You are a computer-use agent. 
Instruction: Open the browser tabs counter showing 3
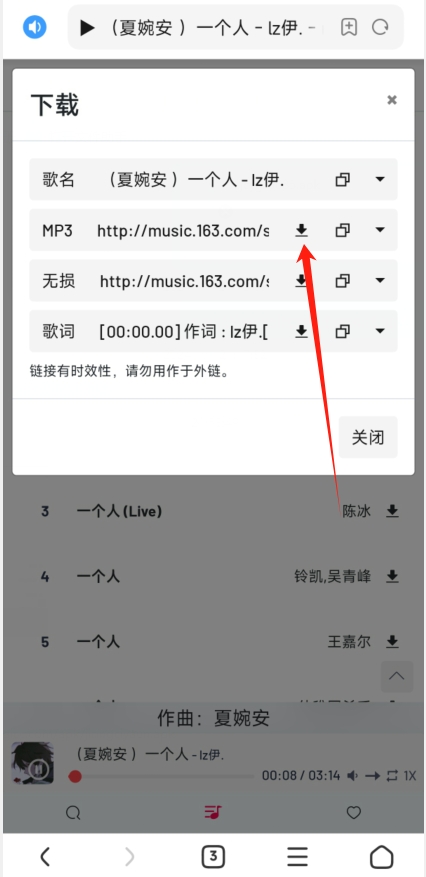tap(213, 856)
